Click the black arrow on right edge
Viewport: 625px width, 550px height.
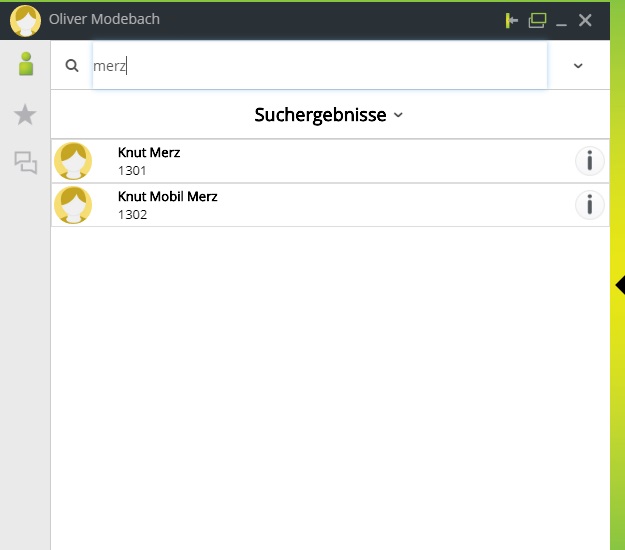(x=619, y=286)
